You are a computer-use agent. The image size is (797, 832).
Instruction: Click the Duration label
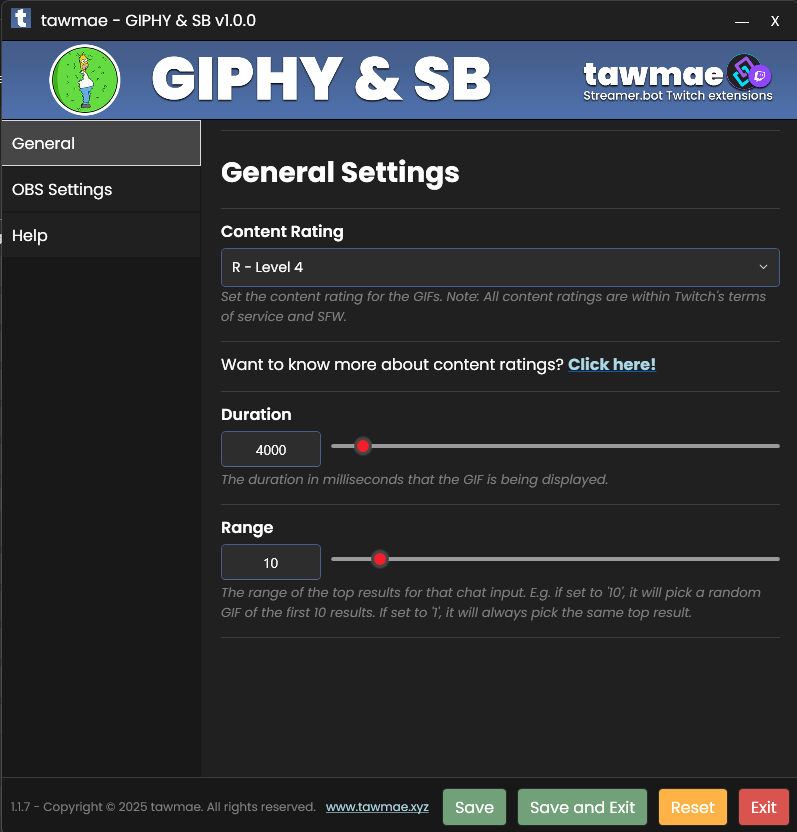pos(256,414)
